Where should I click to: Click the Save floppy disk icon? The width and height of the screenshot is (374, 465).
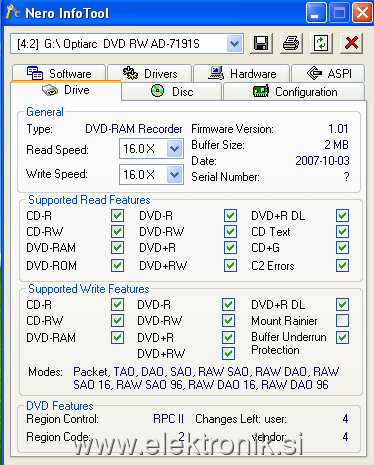coord(261,43)
